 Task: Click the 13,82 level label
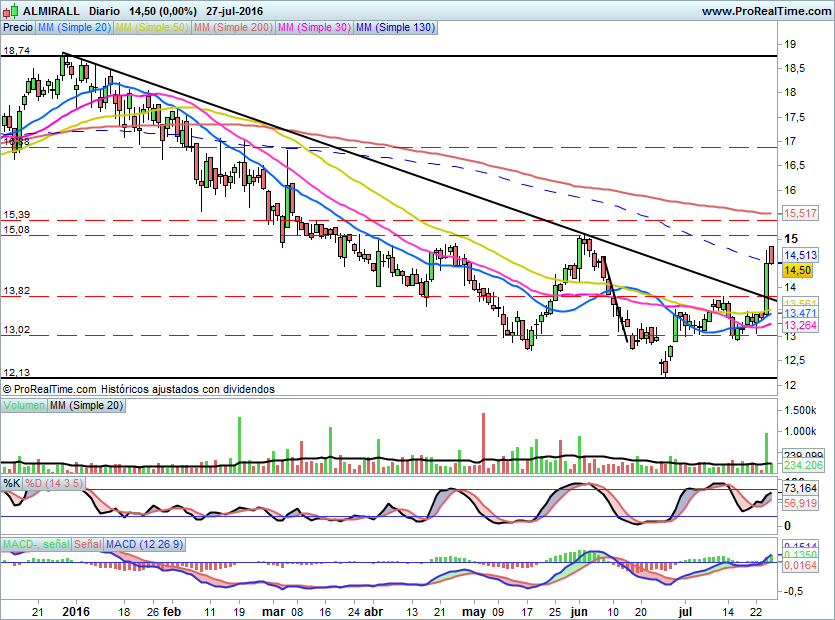point(17,291)
